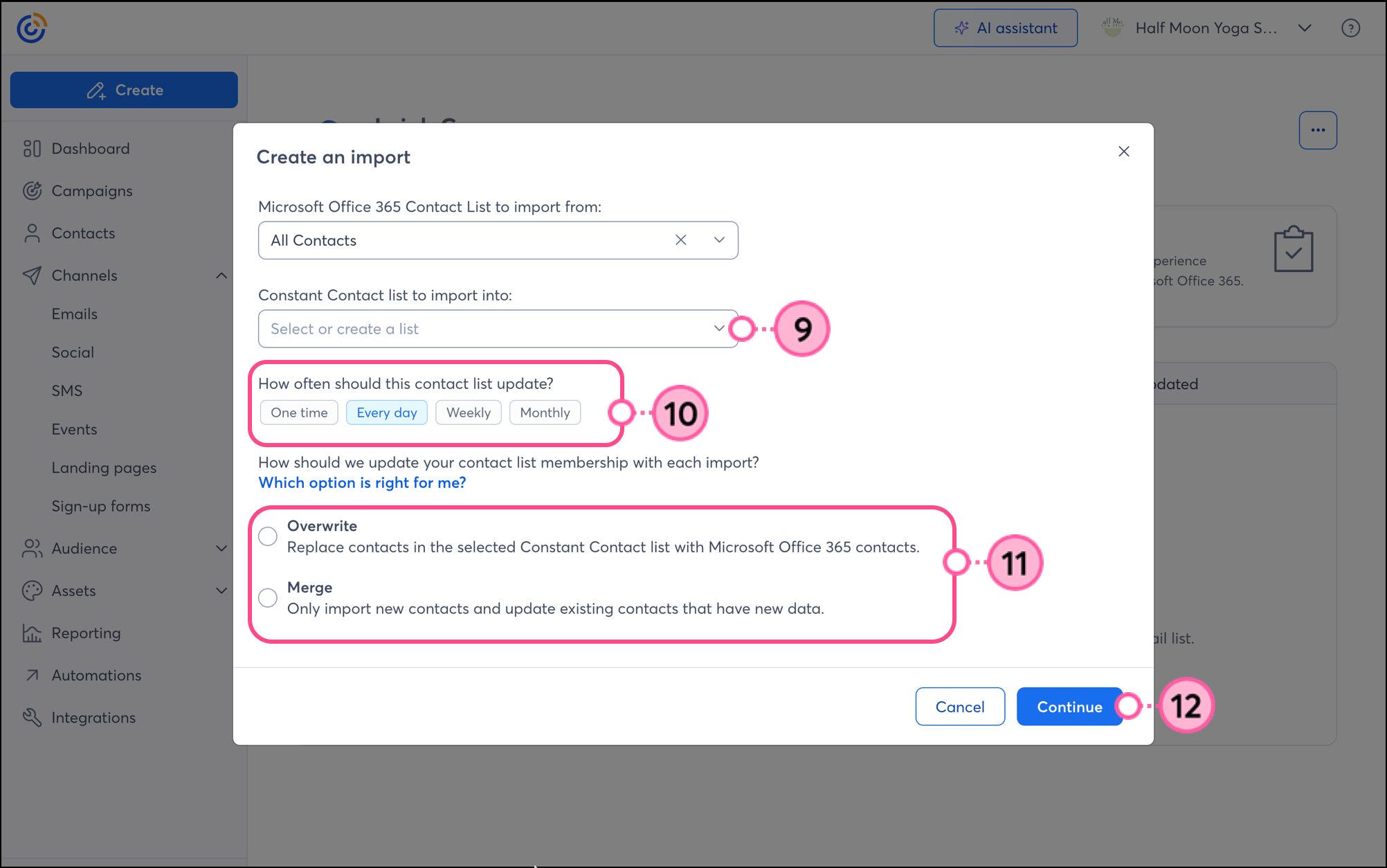Click the Continue button
The height and width of the screenshot is (868, 1387).
1069,707
